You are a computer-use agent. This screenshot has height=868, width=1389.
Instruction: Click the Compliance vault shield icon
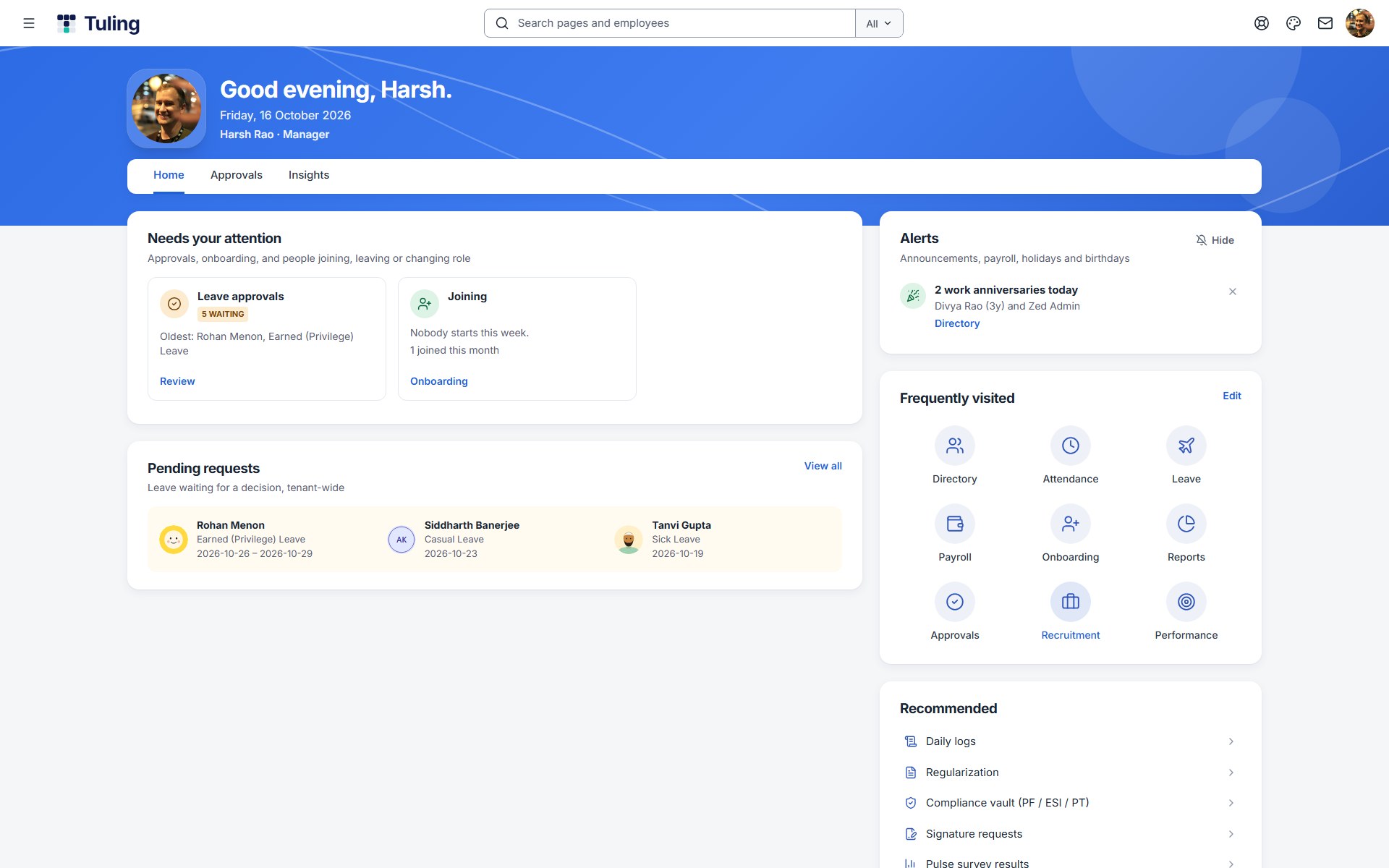click(x=911, y=803)
